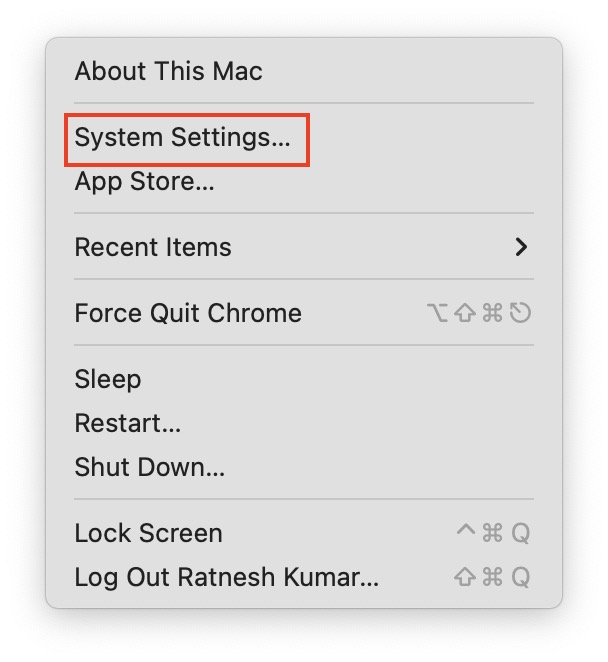Click the Command symbol beside Log Out

coord(492,577)
